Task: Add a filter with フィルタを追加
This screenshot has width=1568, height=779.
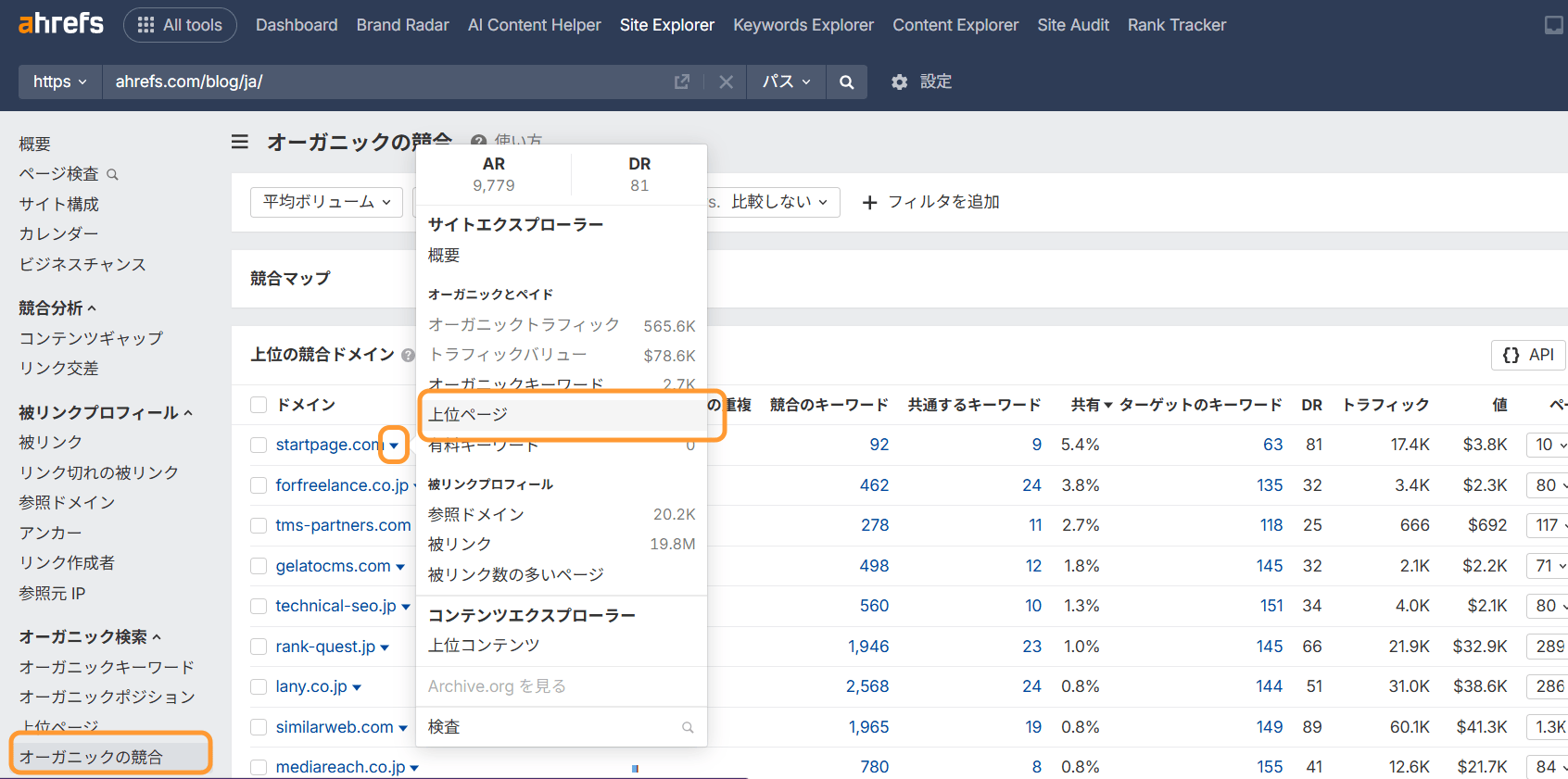Action: click(930, 202)
